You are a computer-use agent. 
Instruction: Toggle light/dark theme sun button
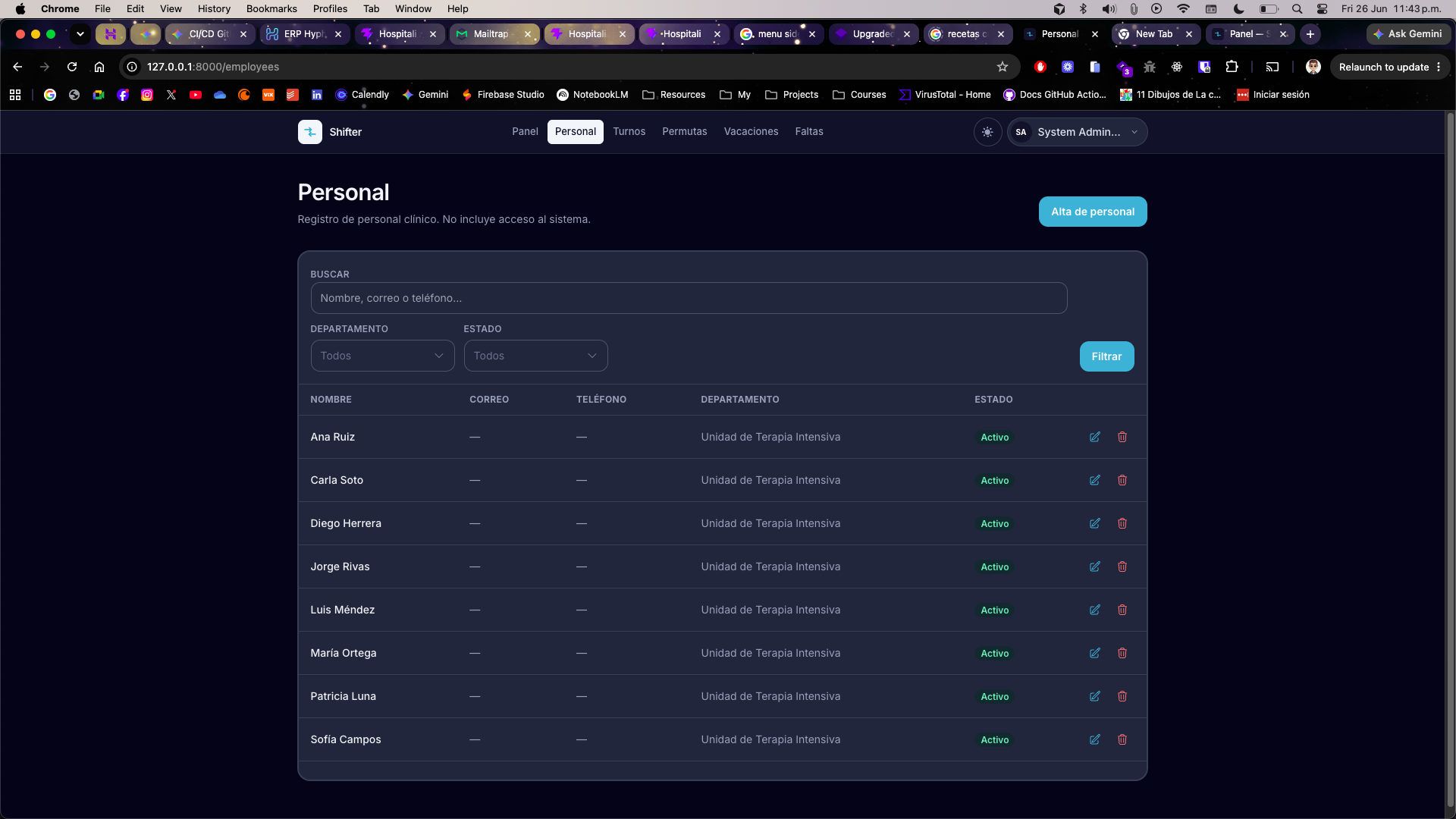click(987, 132)
